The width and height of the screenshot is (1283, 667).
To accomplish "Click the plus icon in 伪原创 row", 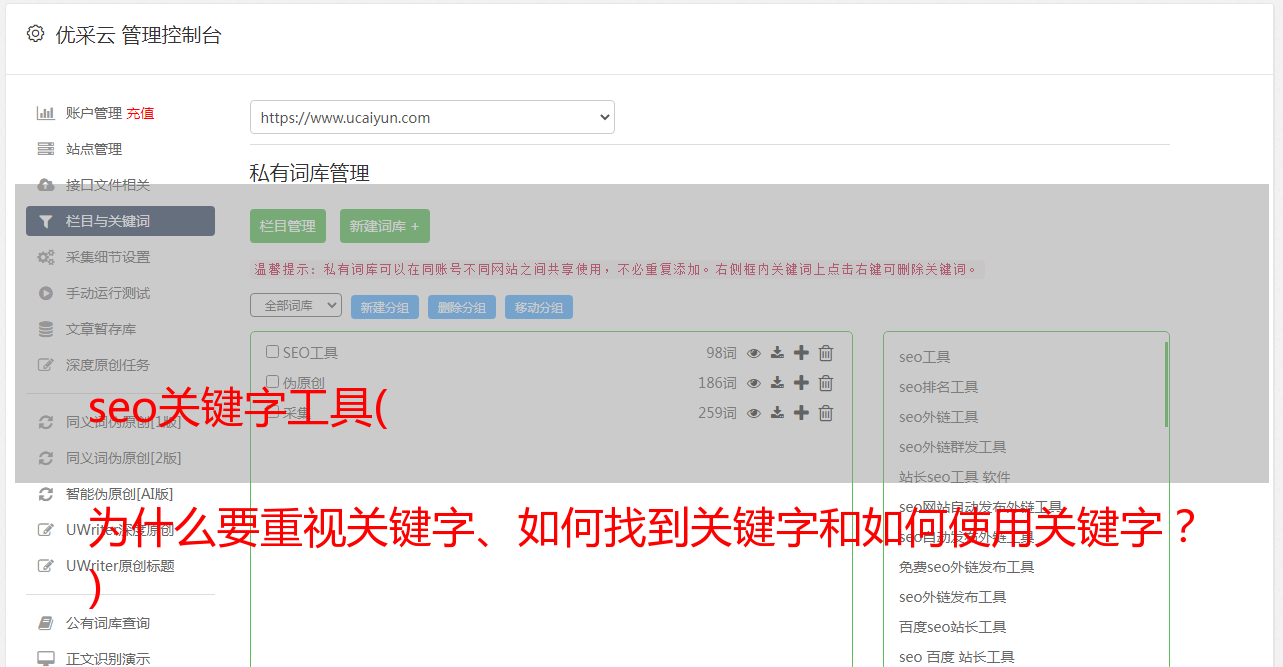I will [x=801, y=383].
